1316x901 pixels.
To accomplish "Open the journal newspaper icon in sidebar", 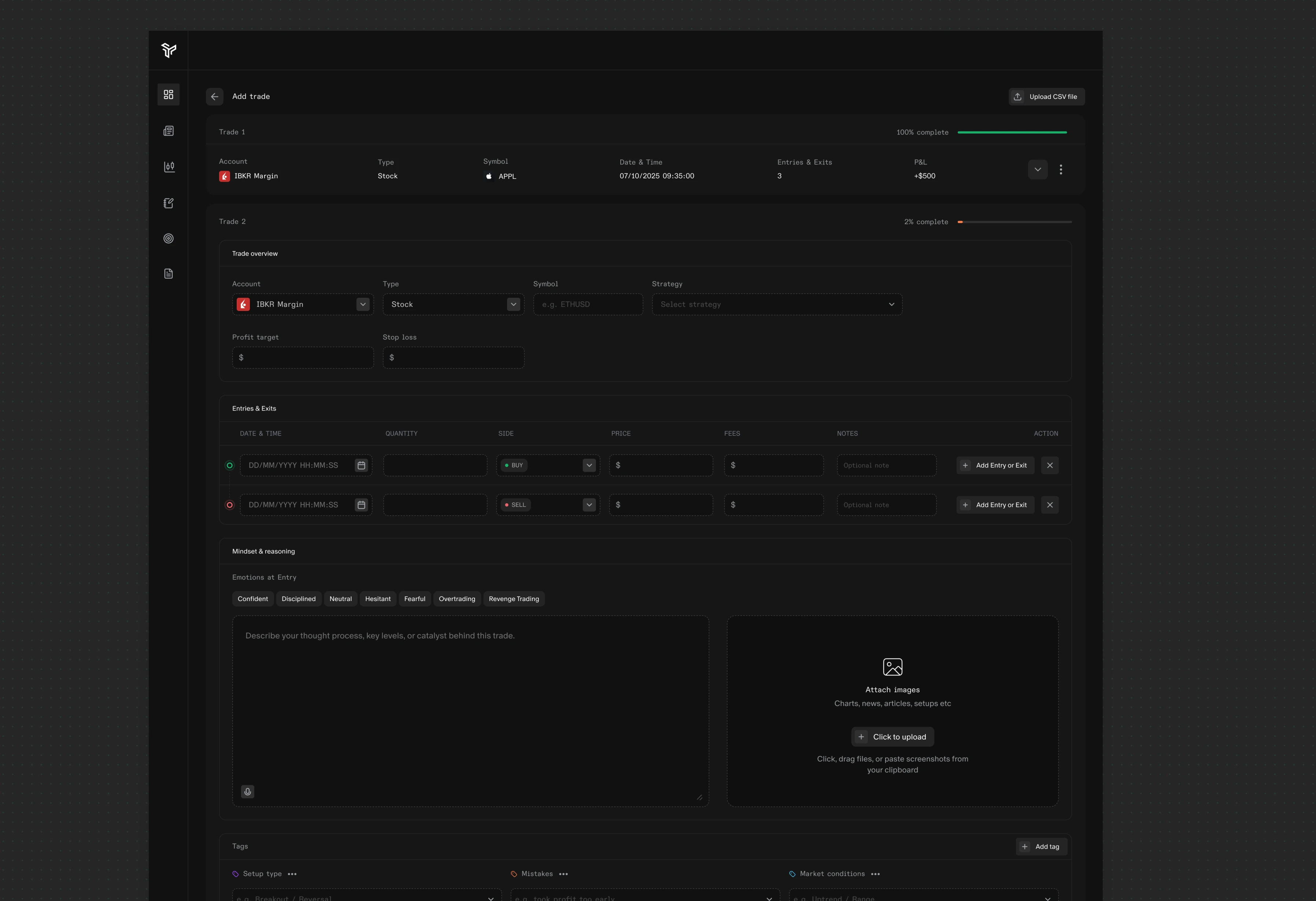I will tap(168, 131).
